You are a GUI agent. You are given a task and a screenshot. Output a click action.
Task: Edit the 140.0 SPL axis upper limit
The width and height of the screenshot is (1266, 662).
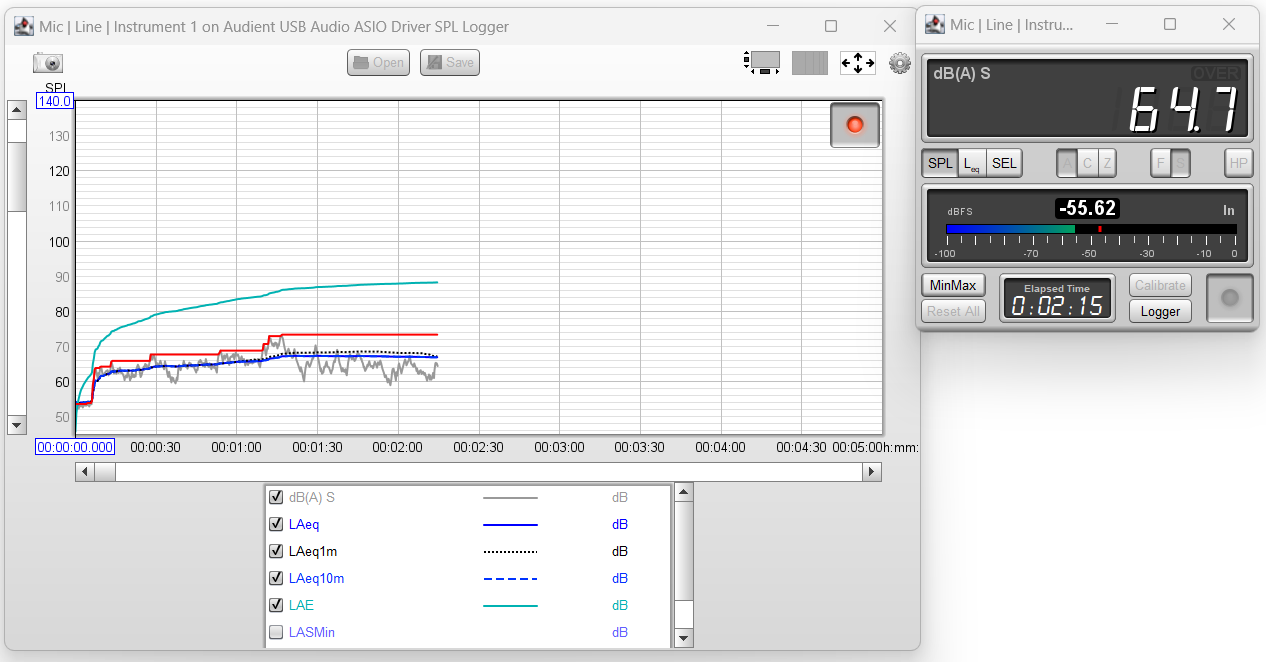tap(55, 101)
